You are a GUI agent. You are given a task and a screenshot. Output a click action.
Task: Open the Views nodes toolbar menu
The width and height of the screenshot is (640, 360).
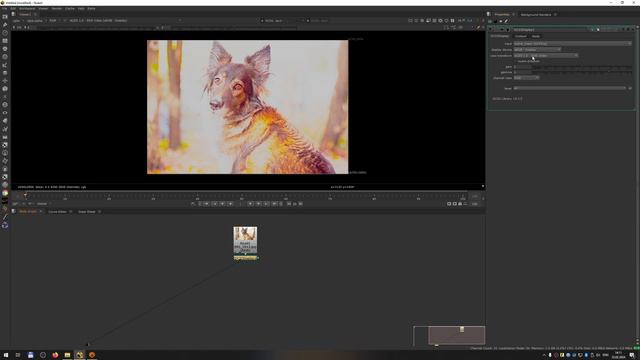5,113
